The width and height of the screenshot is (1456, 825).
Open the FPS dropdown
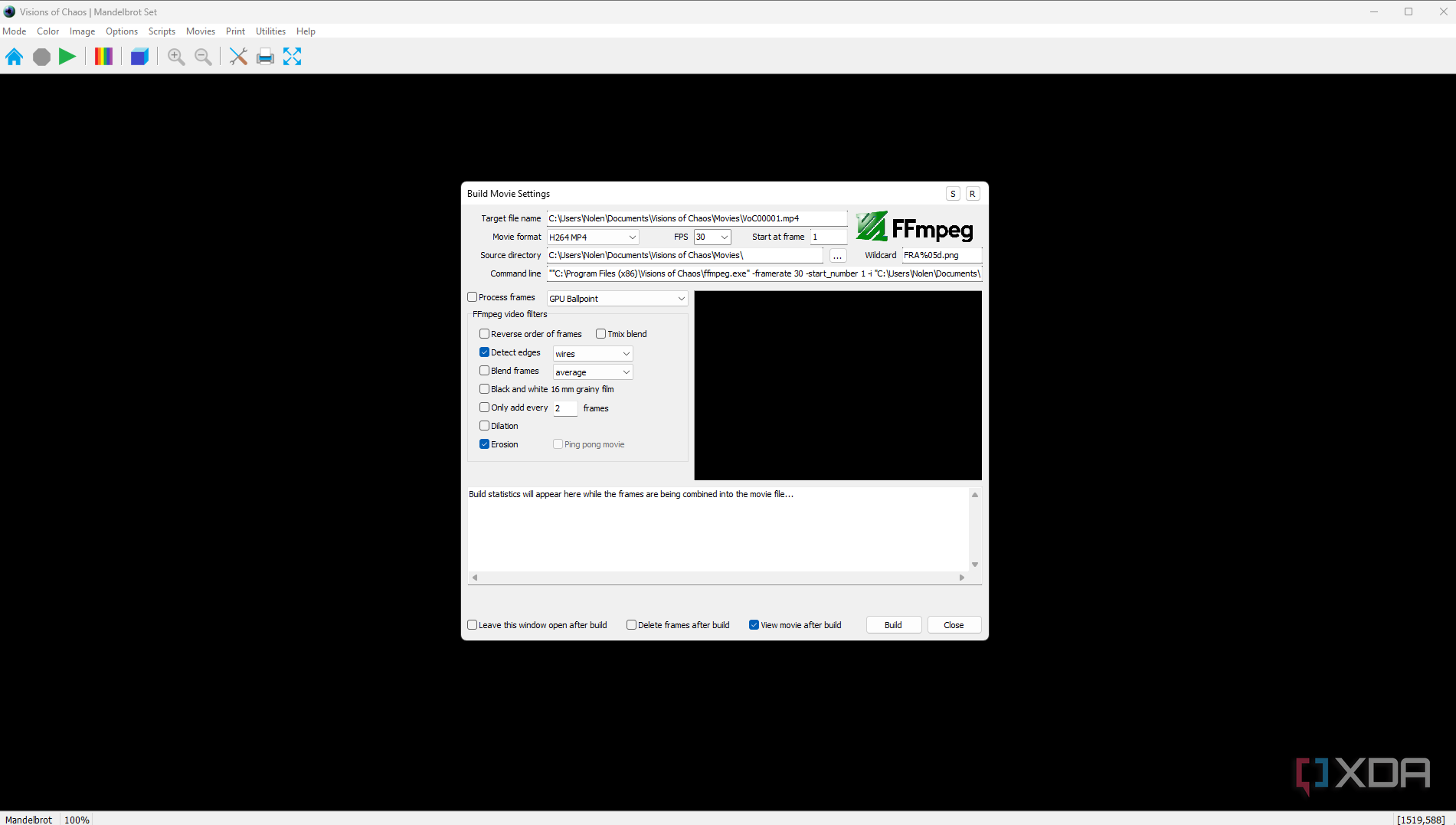(x=712, y=237)
